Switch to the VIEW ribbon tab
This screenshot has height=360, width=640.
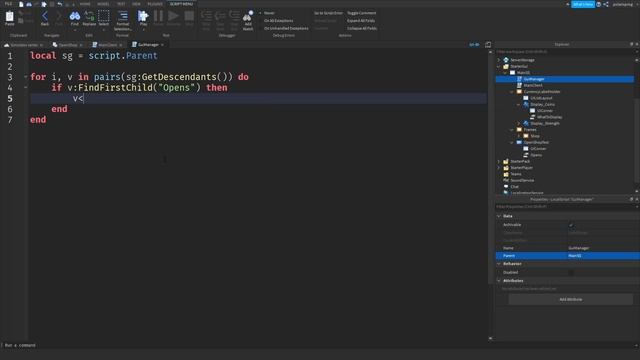pyautogui.click(x=136, y=4)
